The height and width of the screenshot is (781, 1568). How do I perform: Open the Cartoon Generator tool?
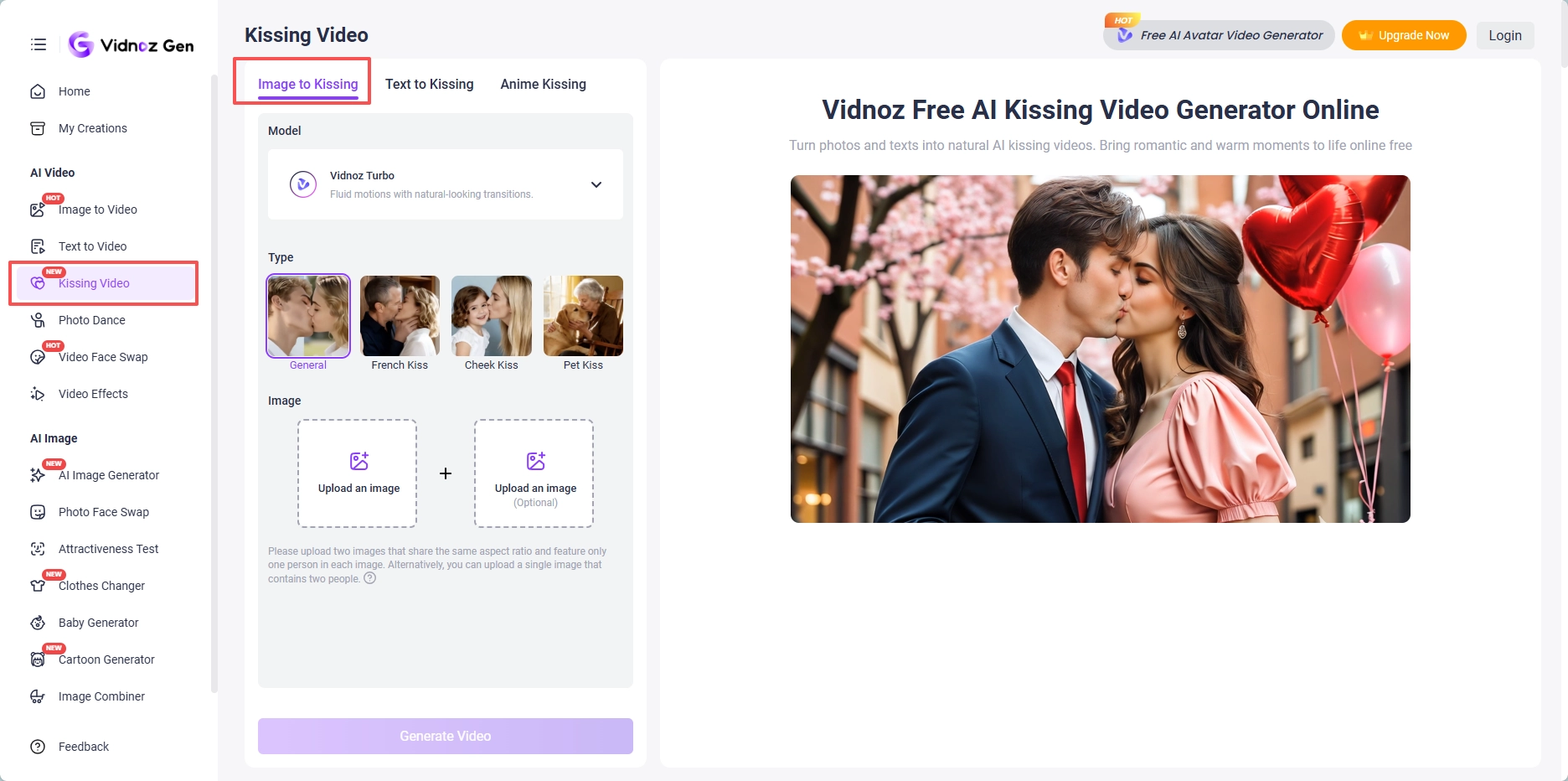[106, 659]
